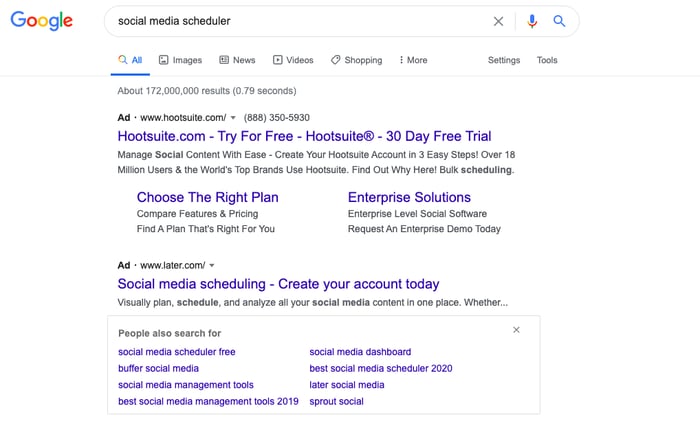Open the Hootsuite 30 Day Free Trial link
700x428 pixels.
(304, 136)
